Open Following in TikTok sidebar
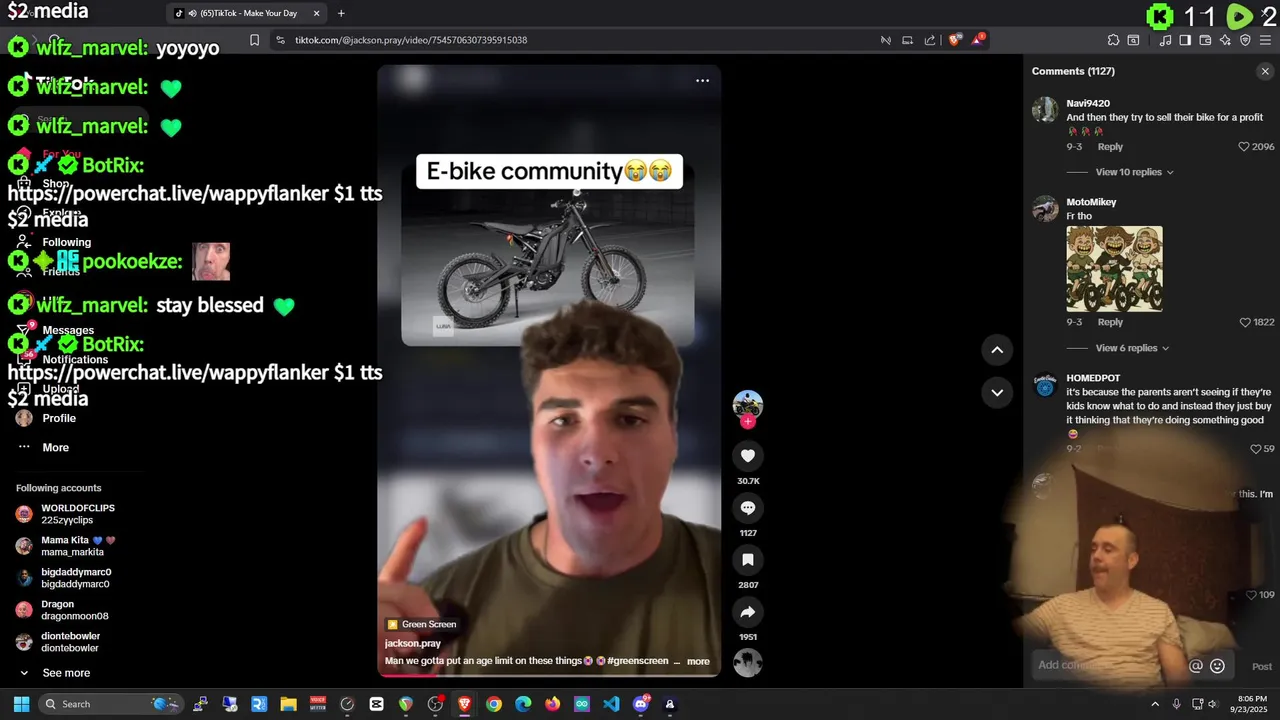Image resolution: width=1280 pixels, height=720 pixels. click(66, 242)
